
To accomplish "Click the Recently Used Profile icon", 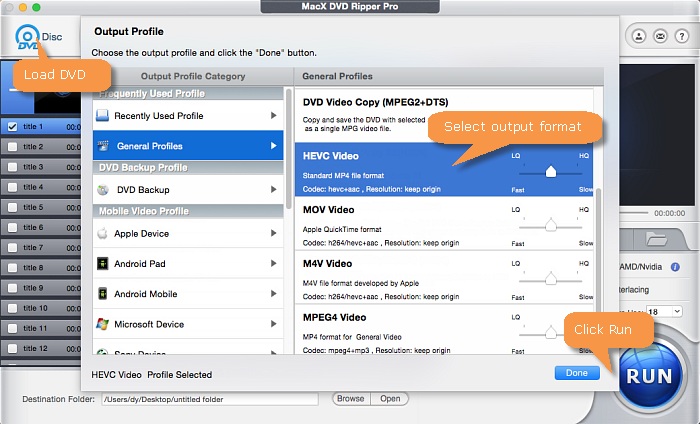I will [102, 116].
